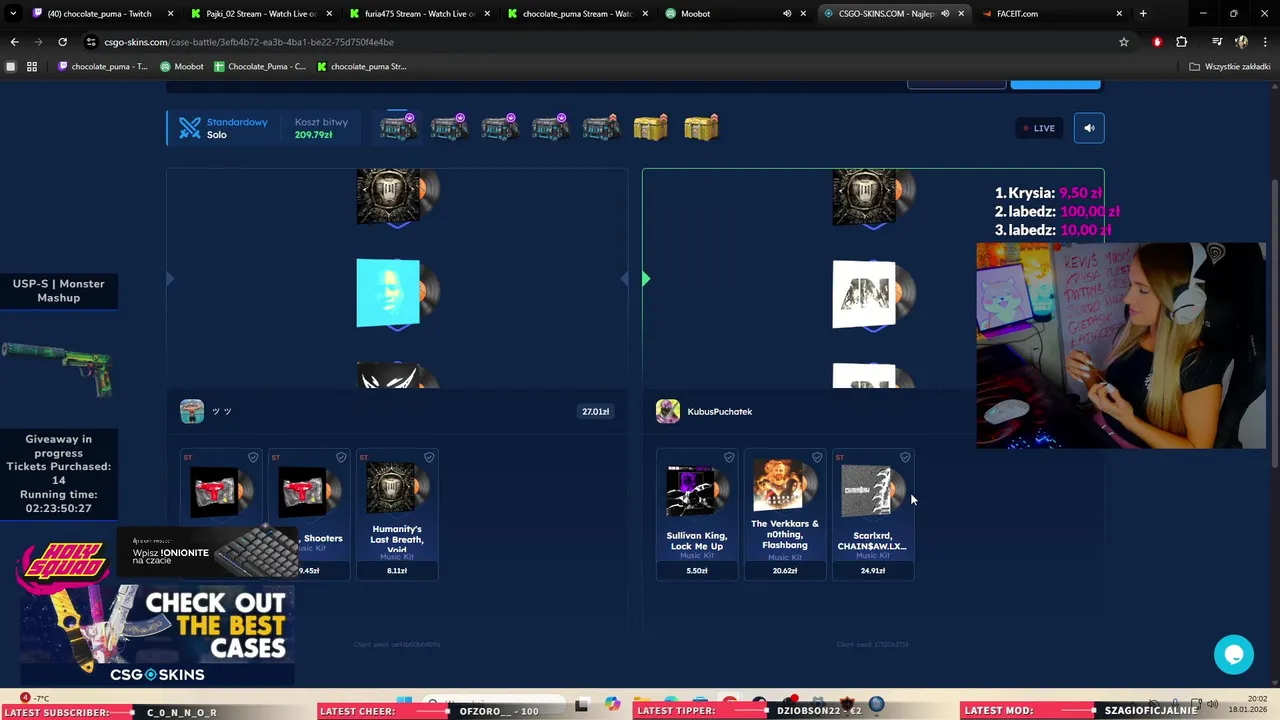
Task: Click KubusPuchatek player avatar
Action: pyautogui.click(x=668, y=411)
